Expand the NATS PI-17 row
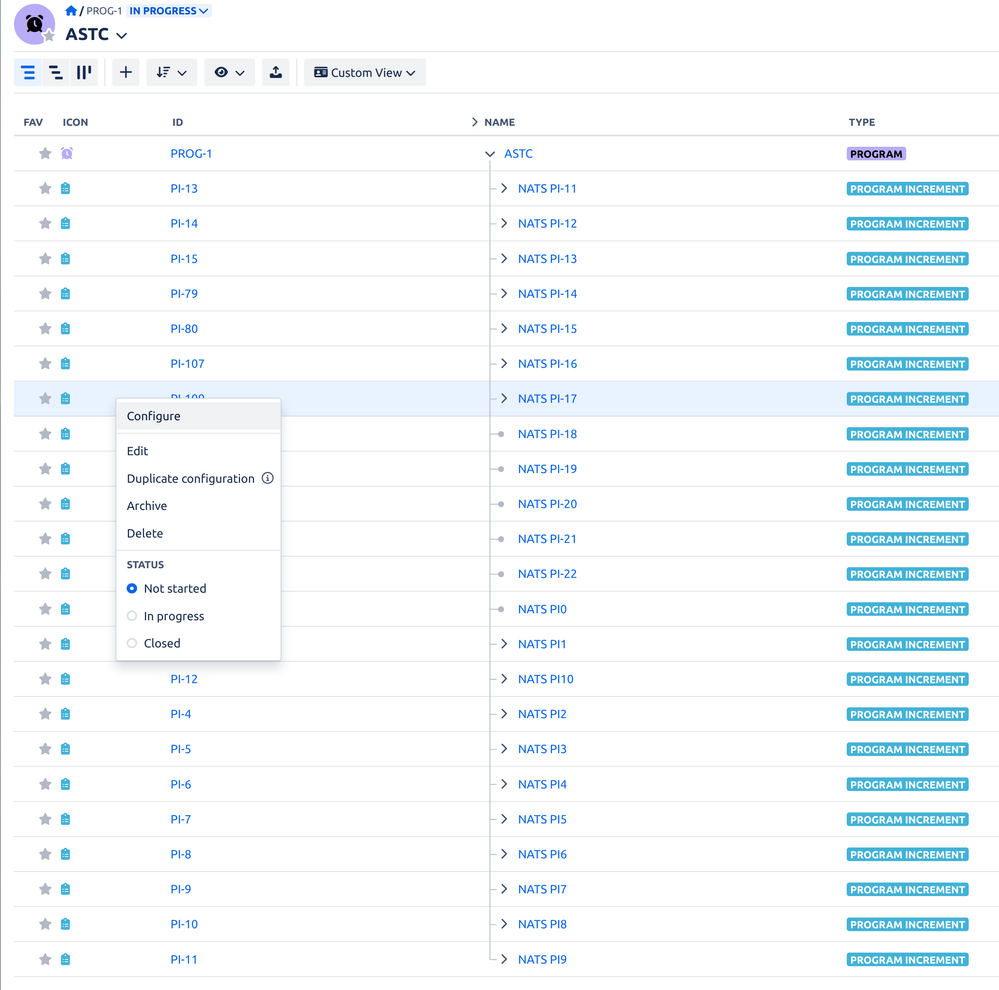The height and width of the screenshot is (990, 999). click(504, 399)
